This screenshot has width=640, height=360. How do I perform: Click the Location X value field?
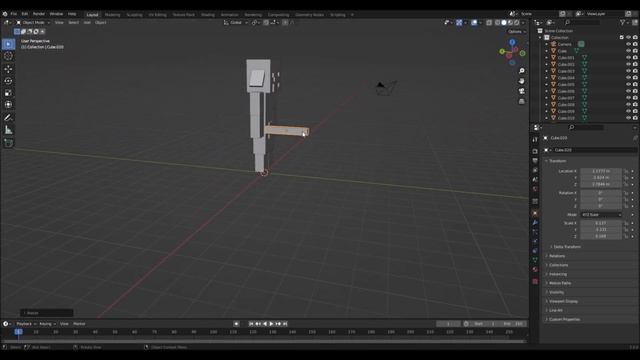(601, 171)
